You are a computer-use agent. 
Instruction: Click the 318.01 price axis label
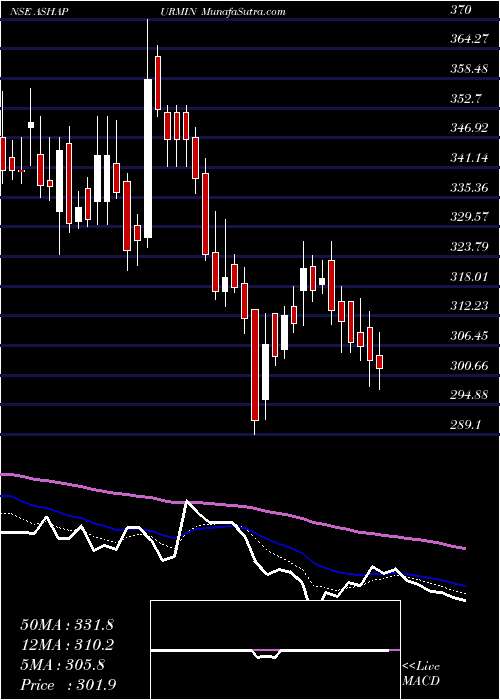tap(467, 276)
